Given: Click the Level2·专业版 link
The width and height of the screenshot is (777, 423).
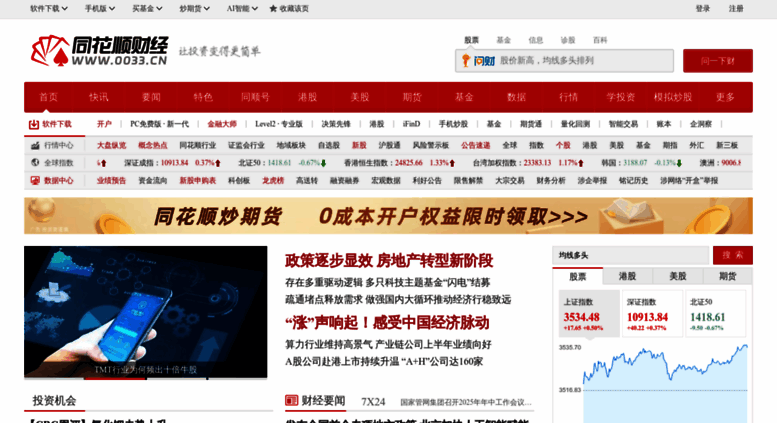Looking at the screenshot, I should pyautogui.click(x=279, y=124).
